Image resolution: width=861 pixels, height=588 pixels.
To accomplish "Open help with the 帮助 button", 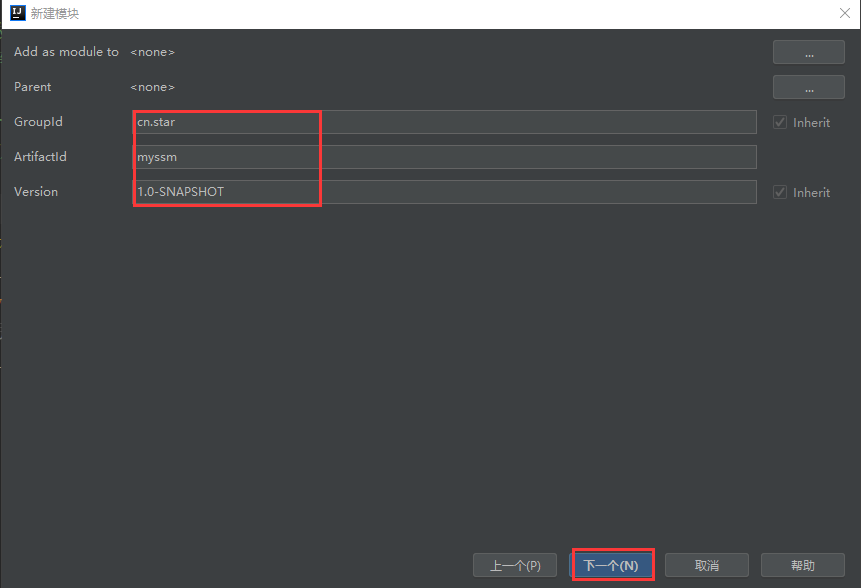I will click(802, 564).
